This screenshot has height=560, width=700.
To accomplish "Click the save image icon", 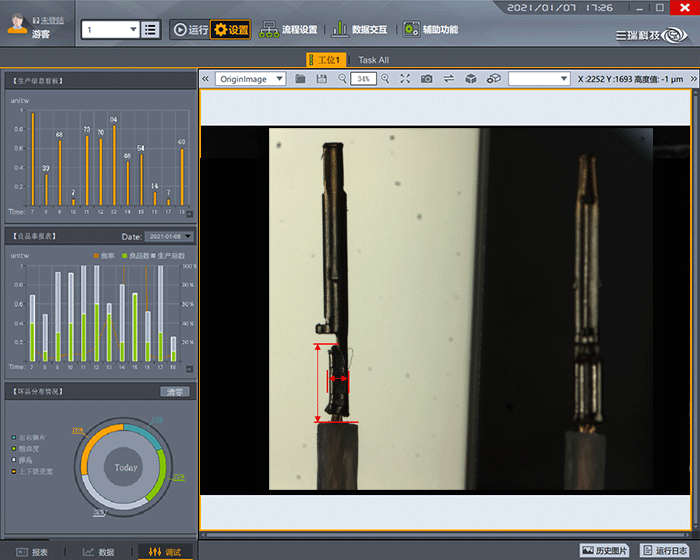I will point(321,79).
